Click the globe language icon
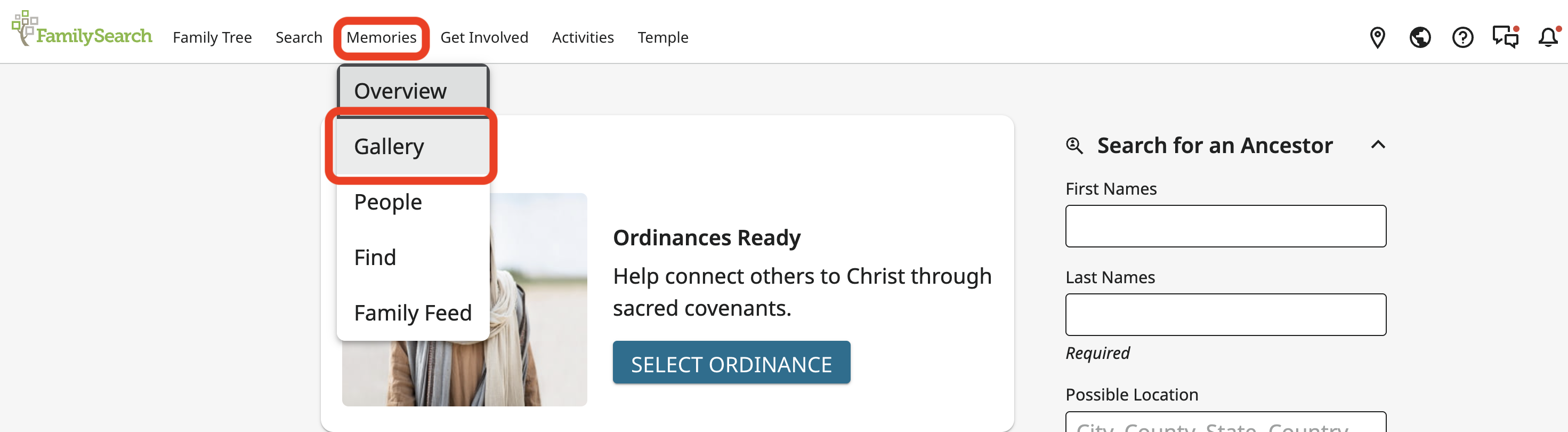 click(x=1419, y=38)
